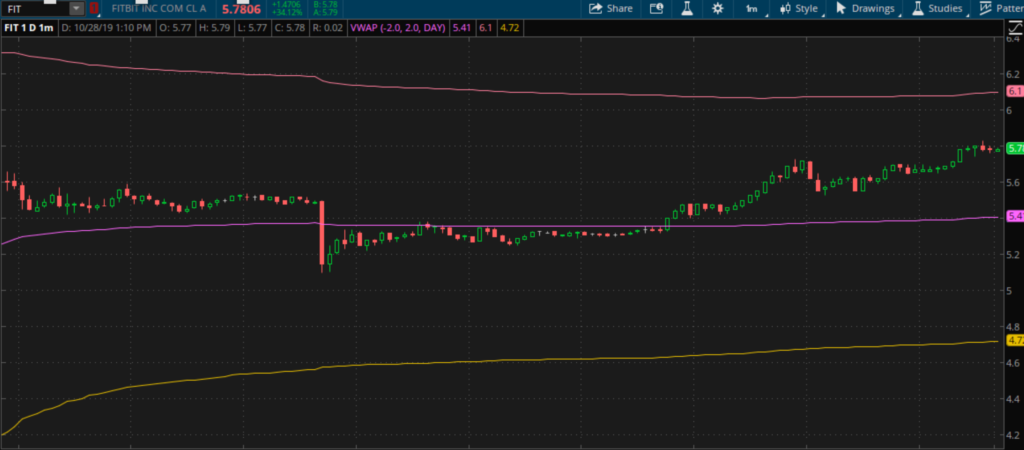
Task: Click the large red candle on chart
Action: (x=322, y=235)
